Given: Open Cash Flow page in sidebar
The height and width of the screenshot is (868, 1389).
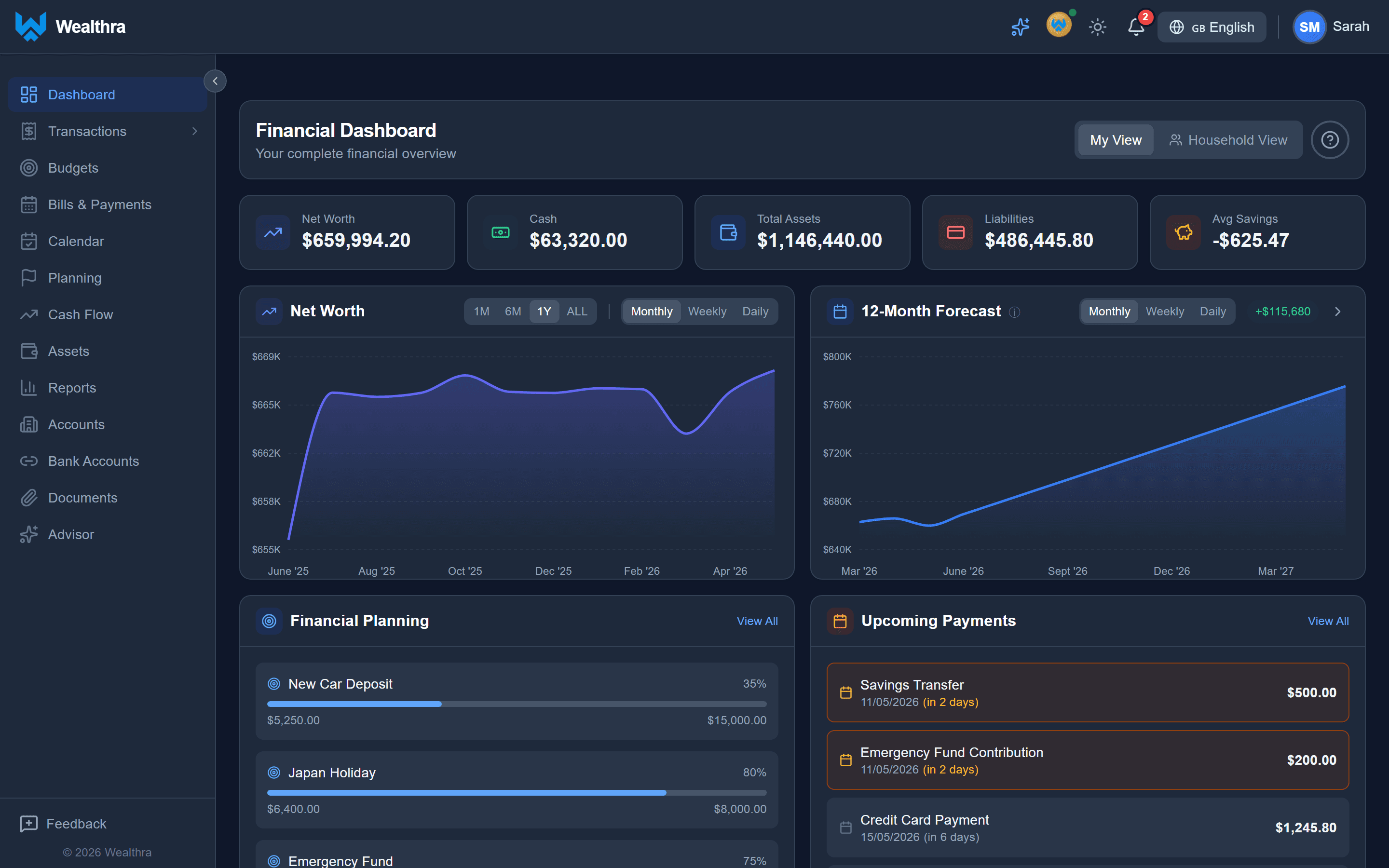Looking at the screenshot, I should [108, 314].
